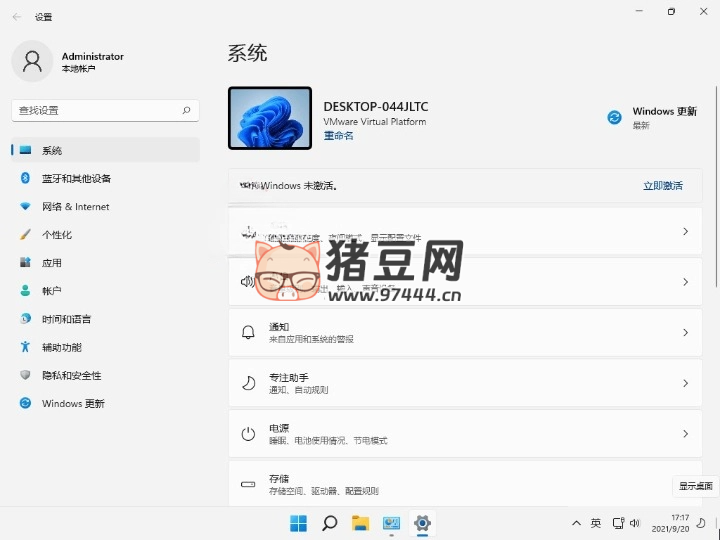The width and height of the screenshot is (720, 540).
Task: Open 蓝牙和其他设备 in the sidebar
Action: click(76, 178)
